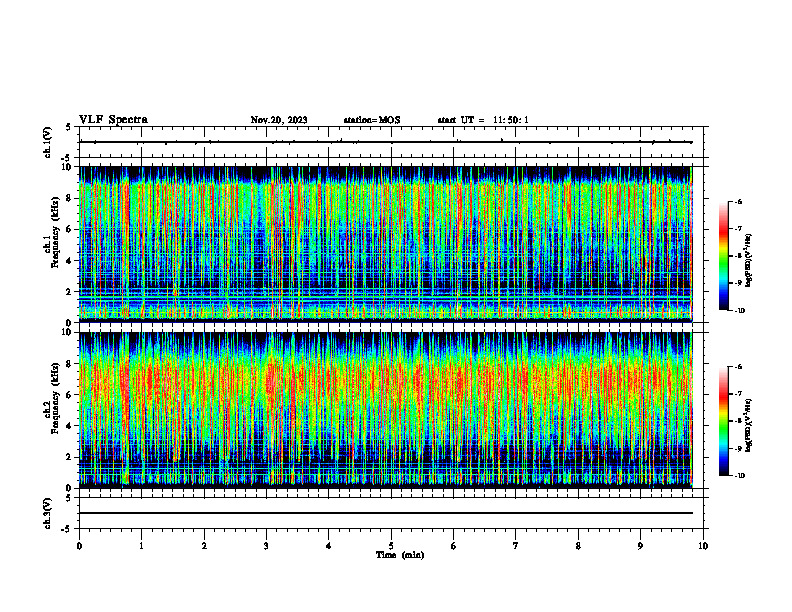Click the "0" tick on the time axis
Image resolution: width=792 pixels, height=612 pixels.
pos(79,546)
